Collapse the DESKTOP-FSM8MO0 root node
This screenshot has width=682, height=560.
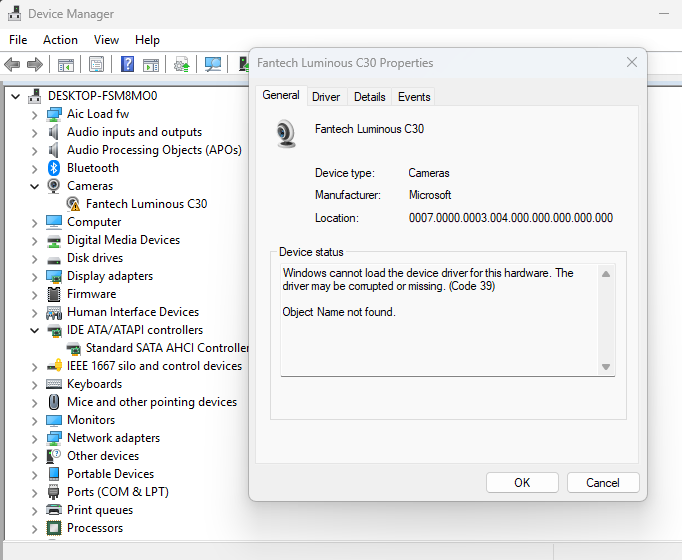16,96
